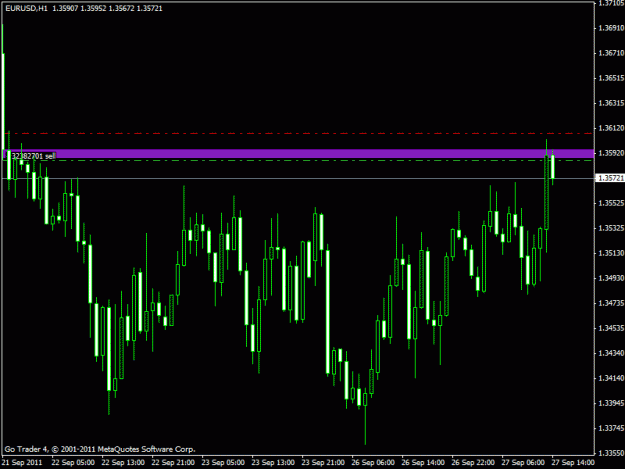The height and width of the screenshot is (469, 625).
Task: Click the 23 Sep 05:00 time label
Action: [223, 463]
